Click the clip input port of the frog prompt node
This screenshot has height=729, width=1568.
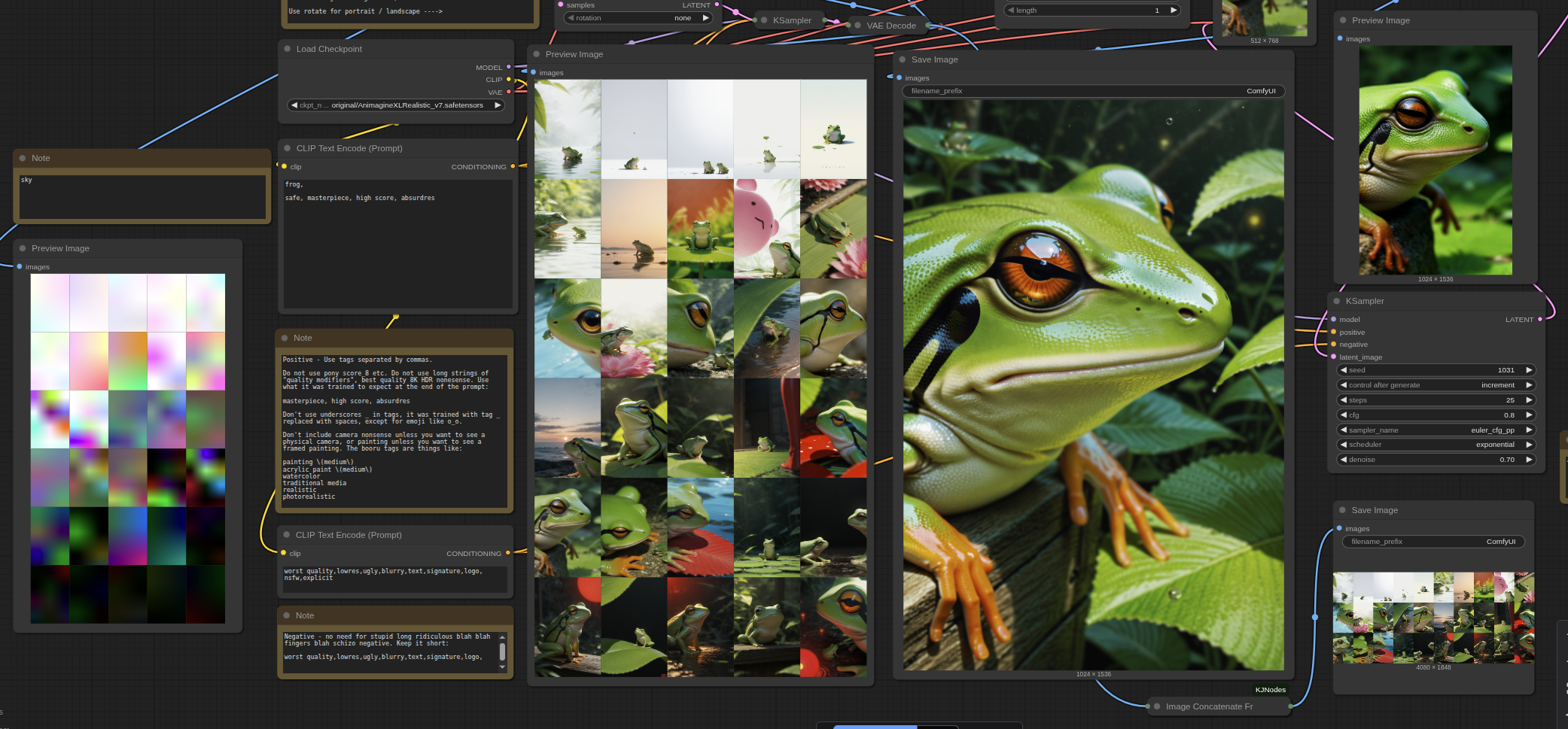(x=284, y=166)
